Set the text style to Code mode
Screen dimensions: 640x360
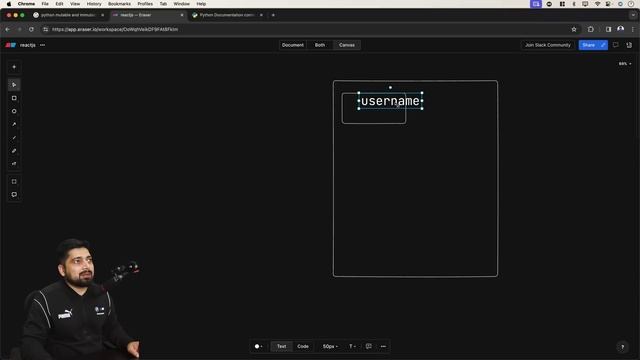point(303,346)
